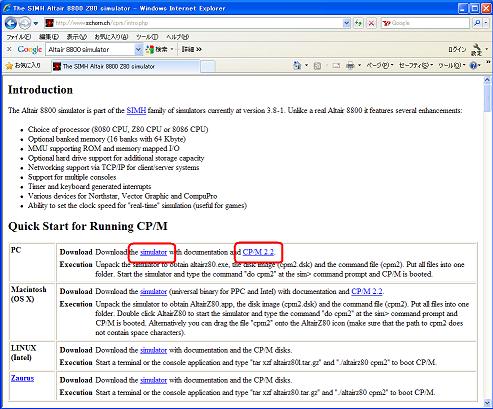Image resolution: width=493 pixels, height=409 pixels.
Task: Stop loading with the red X icon
Action: click(371, 23)
